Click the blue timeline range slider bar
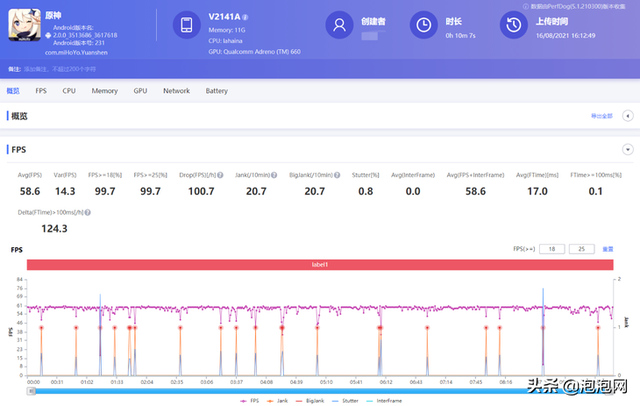This screenshot has width=640, height=406. click(x=320, y=391)
